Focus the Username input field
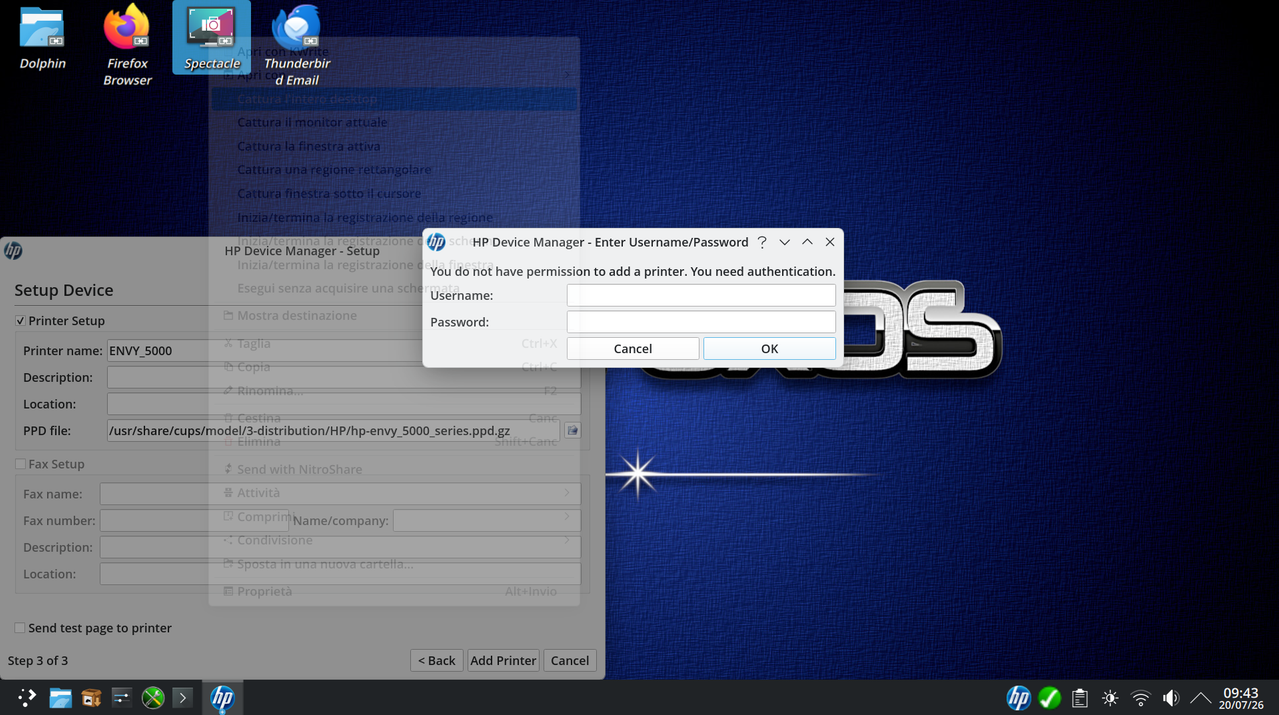The width and height of the screenshot is (1279, 715). pos(701,295)
